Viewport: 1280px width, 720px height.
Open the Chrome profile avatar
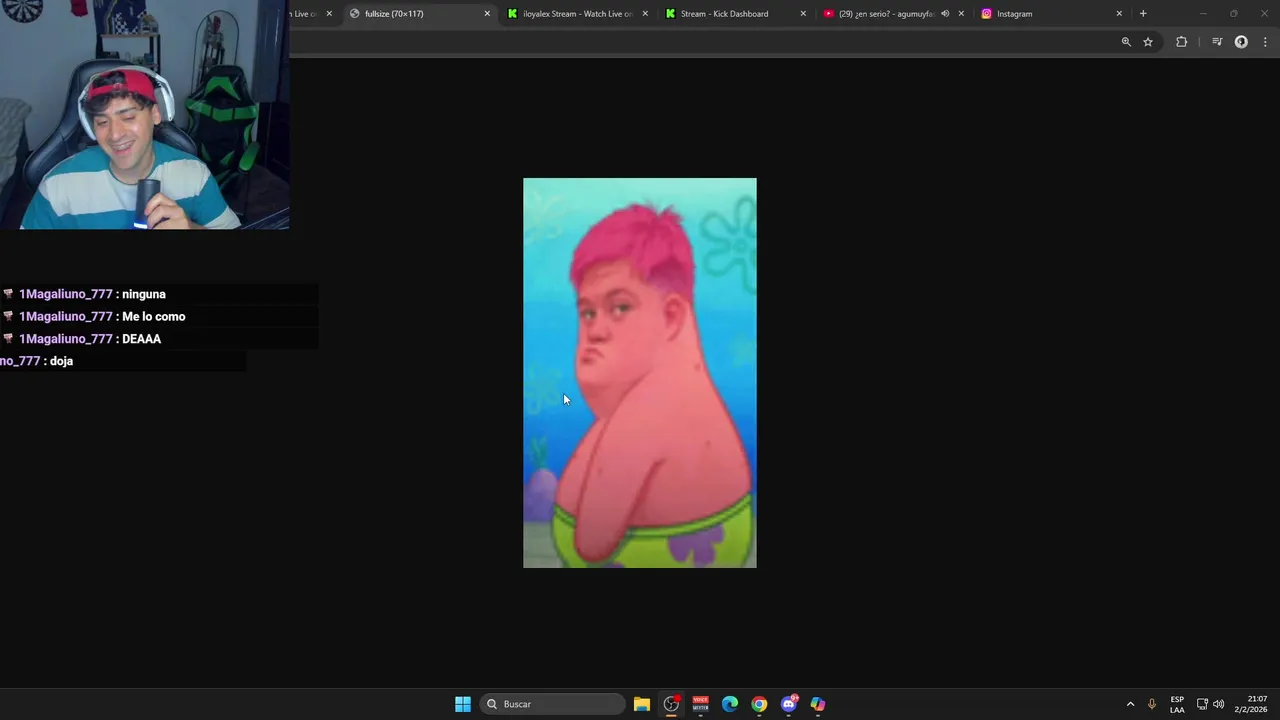[1241, 42]
